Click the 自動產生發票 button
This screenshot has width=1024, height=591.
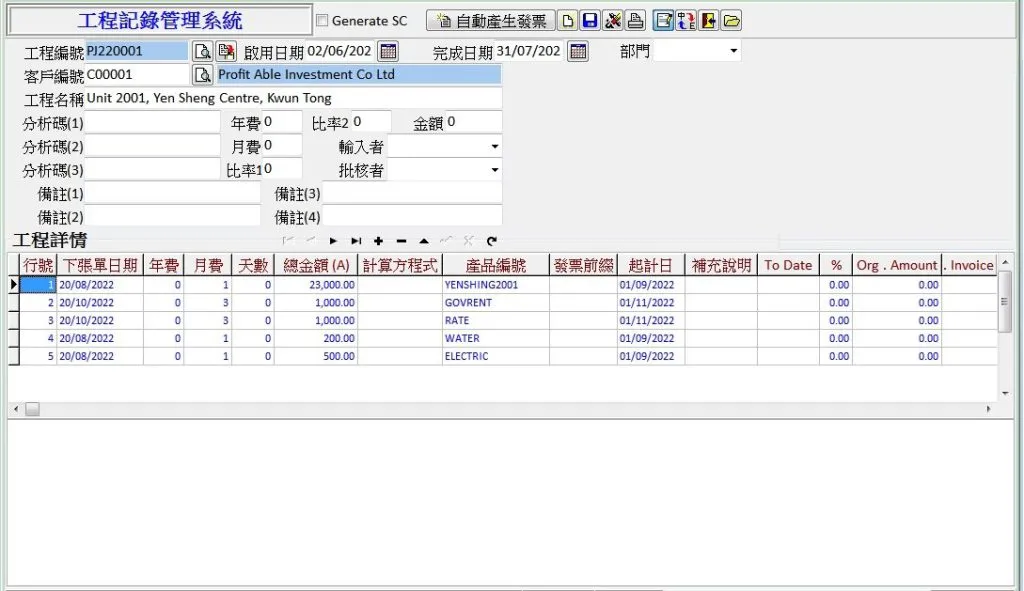(490, 21)
